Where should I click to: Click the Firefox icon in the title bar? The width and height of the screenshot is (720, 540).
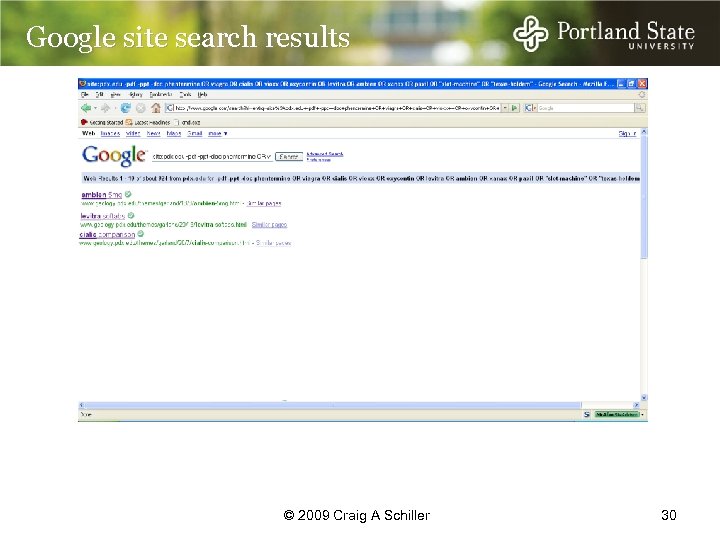(x=83, y=84)
